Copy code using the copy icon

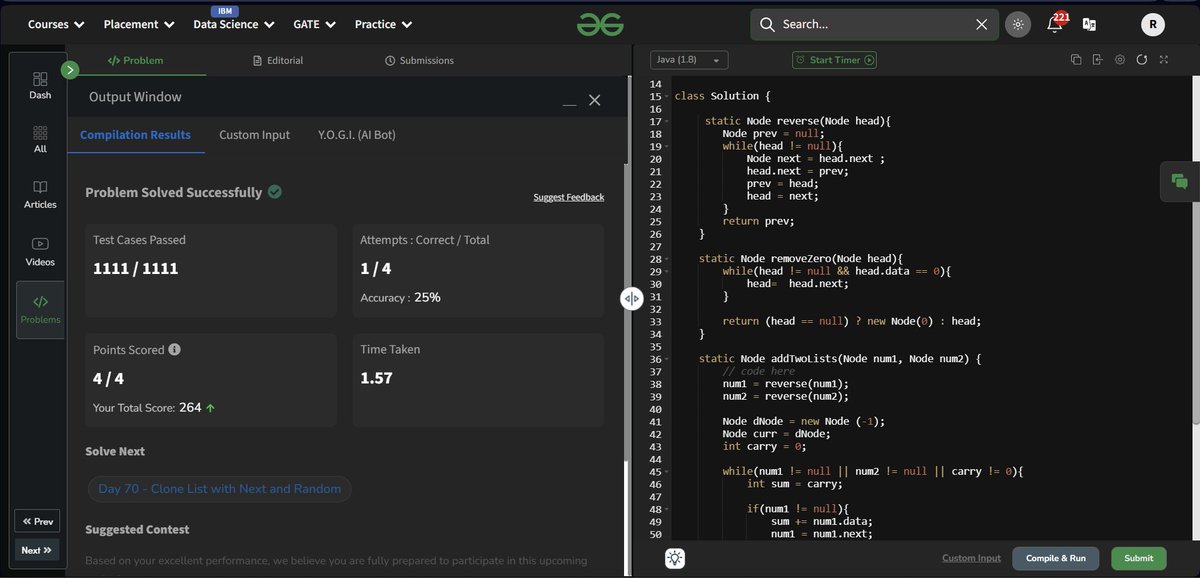coord(1076,60)
